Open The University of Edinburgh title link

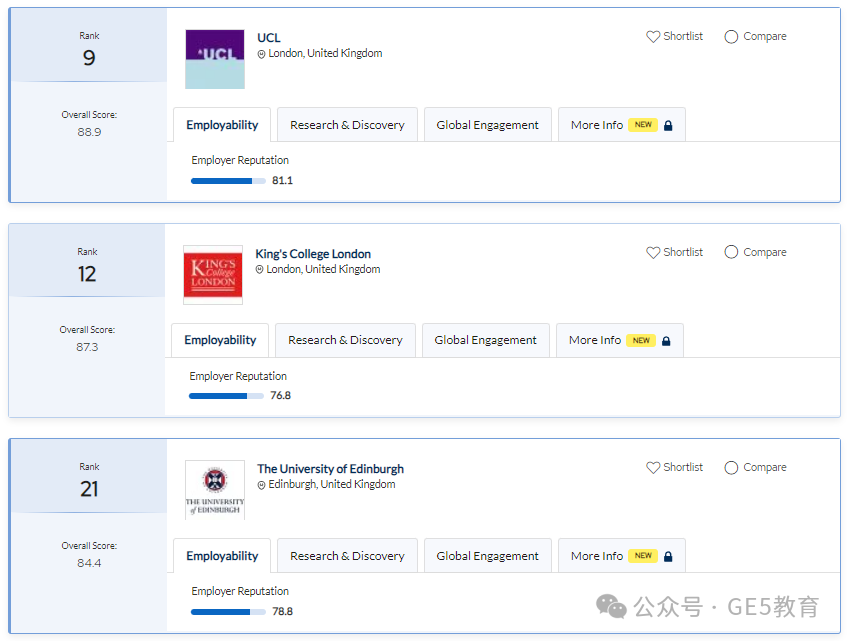click(331, 469)
